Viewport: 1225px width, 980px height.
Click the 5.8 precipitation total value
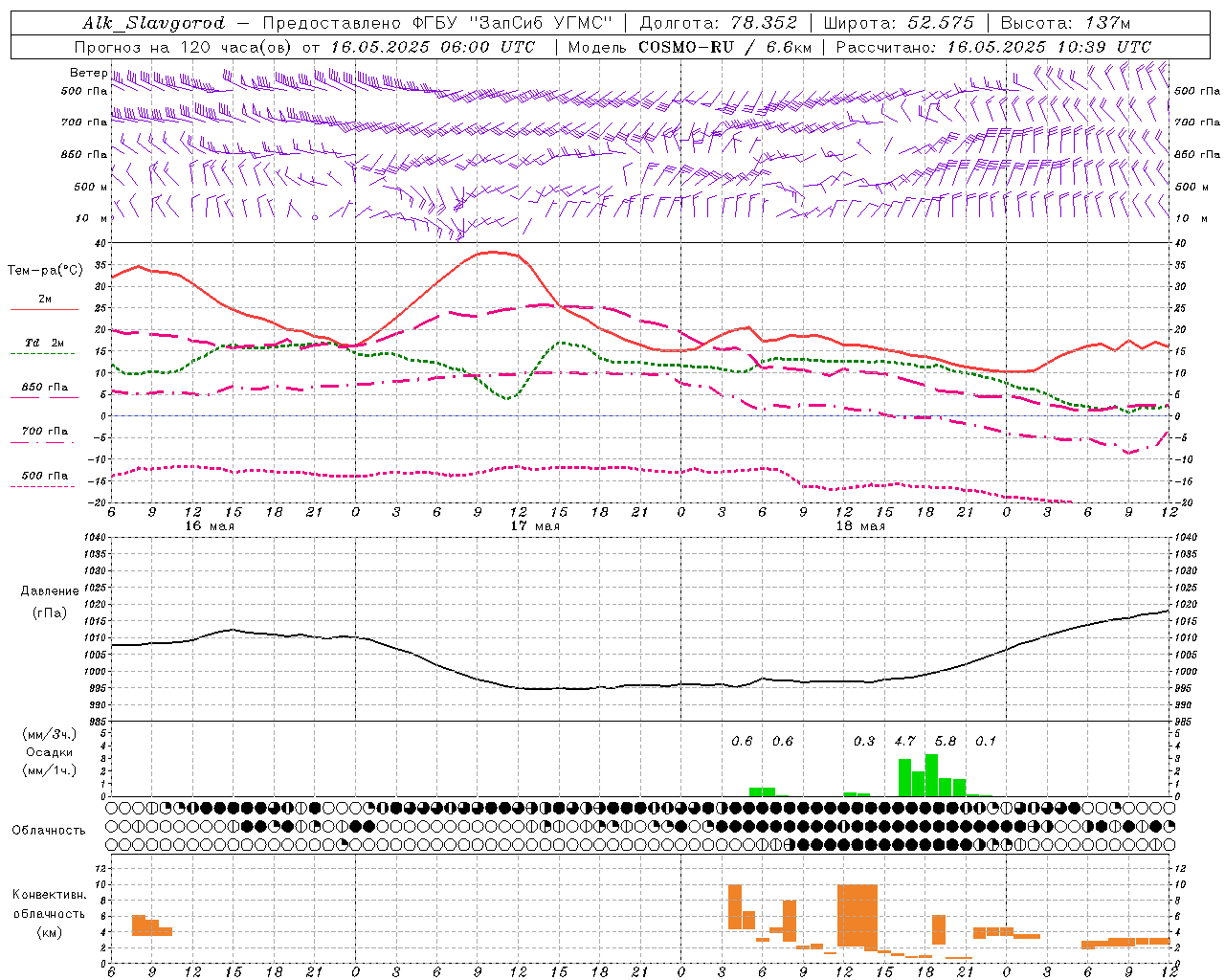click(946, 741)
